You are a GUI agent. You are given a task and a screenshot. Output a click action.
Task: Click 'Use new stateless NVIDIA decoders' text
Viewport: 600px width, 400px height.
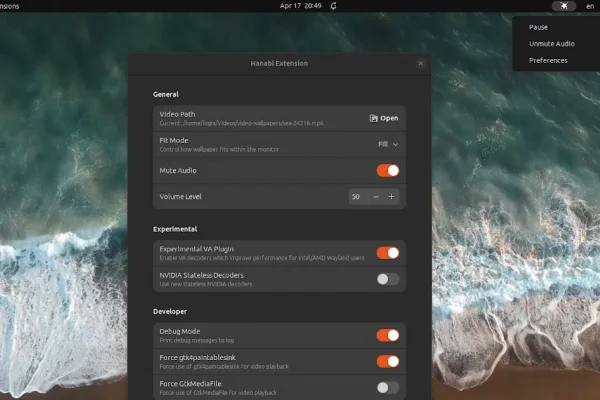point(205,284)
